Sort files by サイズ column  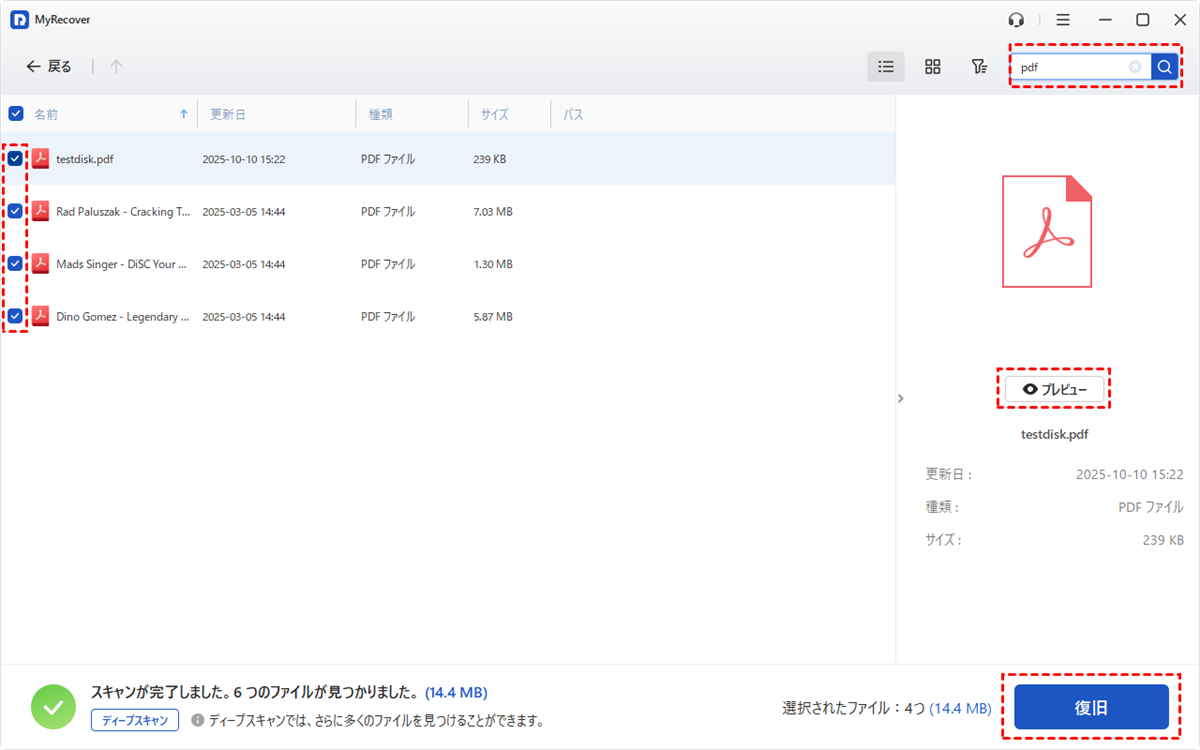494,115
